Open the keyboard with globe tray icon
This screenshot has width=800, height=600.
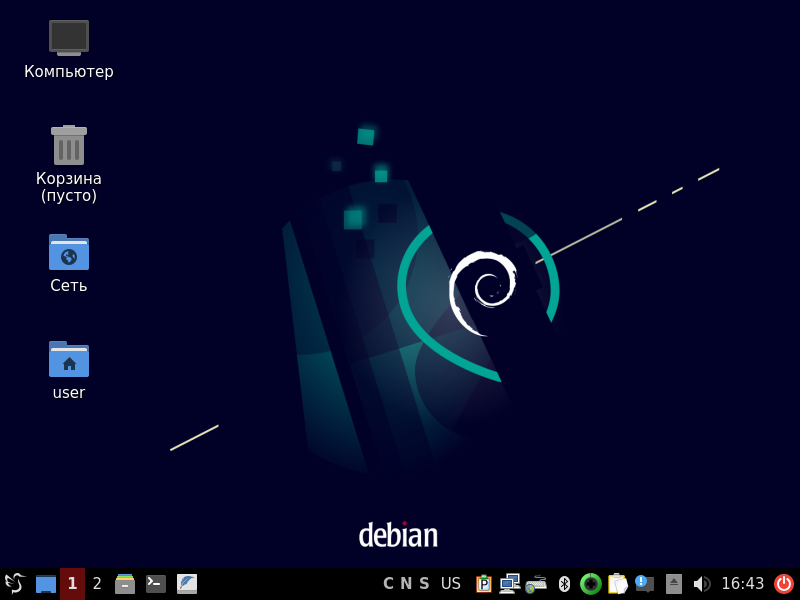[536, 584]
